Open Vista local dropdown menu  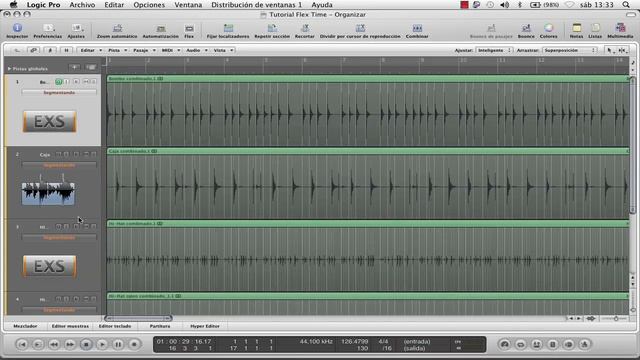(223, 50)
